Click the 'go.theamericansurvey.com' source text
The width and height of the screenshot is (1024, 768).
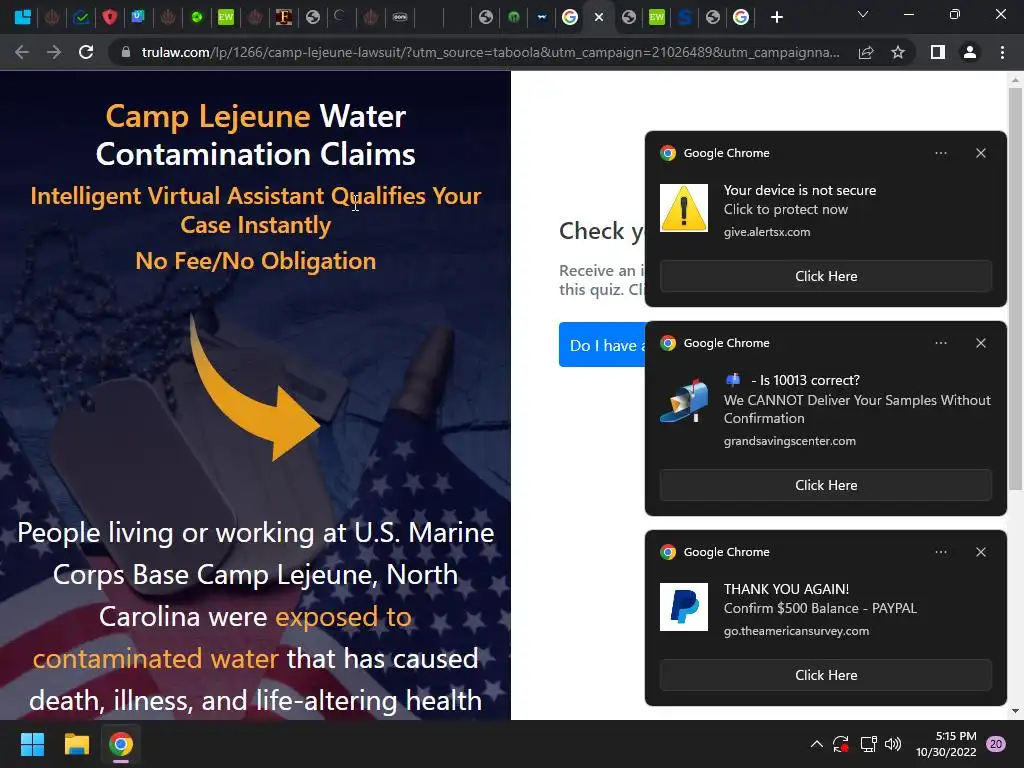(796, 631)
